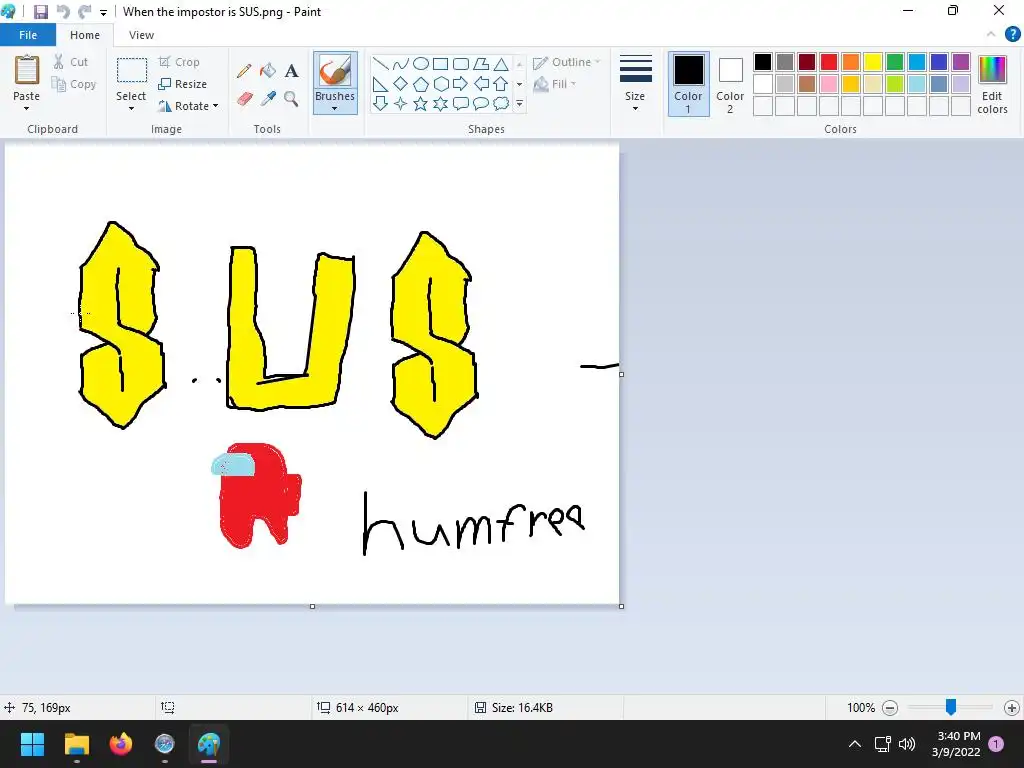
Task: Choose the Oval shape
Action: click(x=421, y=63)
